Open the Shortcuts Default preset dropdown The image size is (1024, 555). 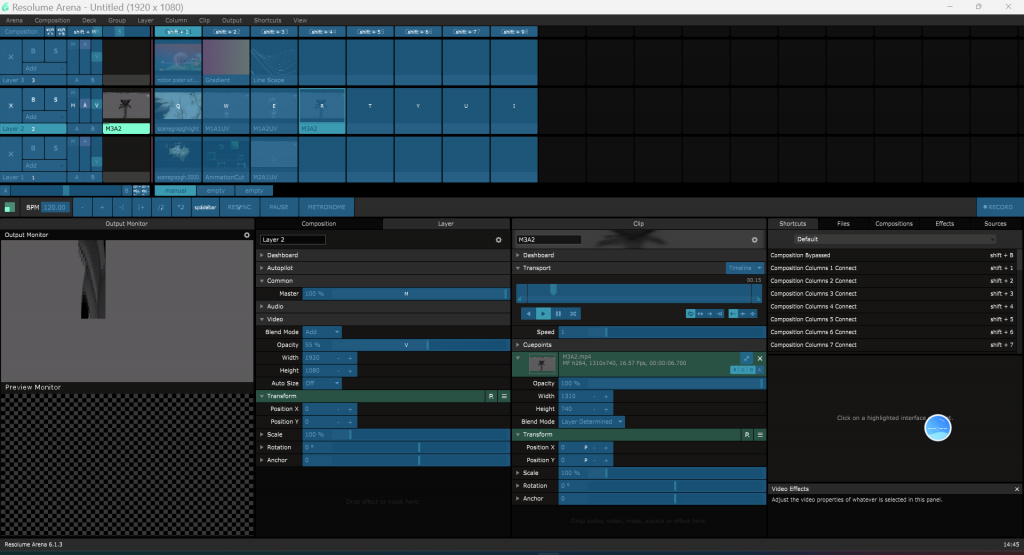point(895,240)
